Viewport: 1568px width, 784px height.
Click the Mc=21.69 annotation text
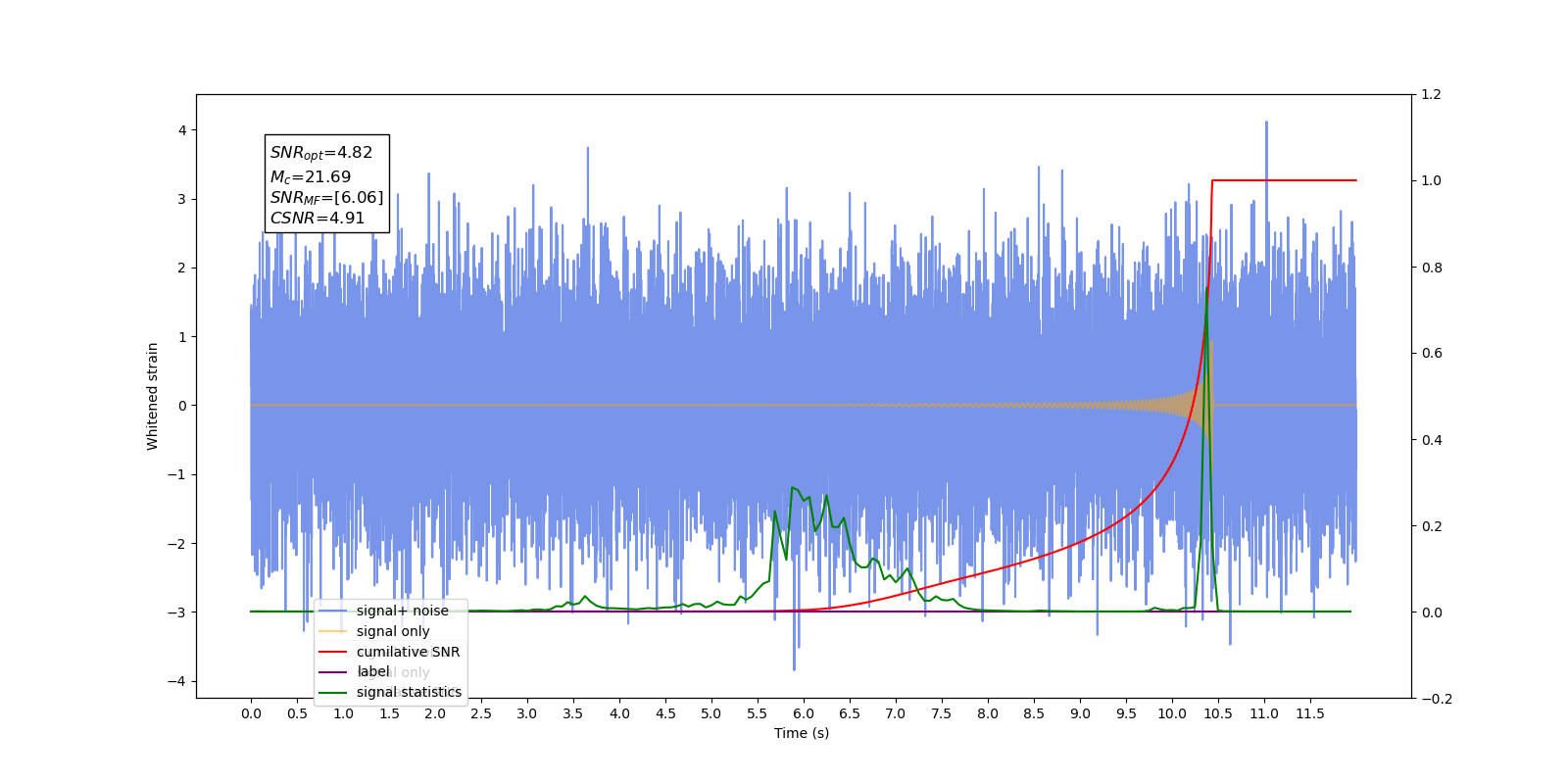(x=311, y=177)
